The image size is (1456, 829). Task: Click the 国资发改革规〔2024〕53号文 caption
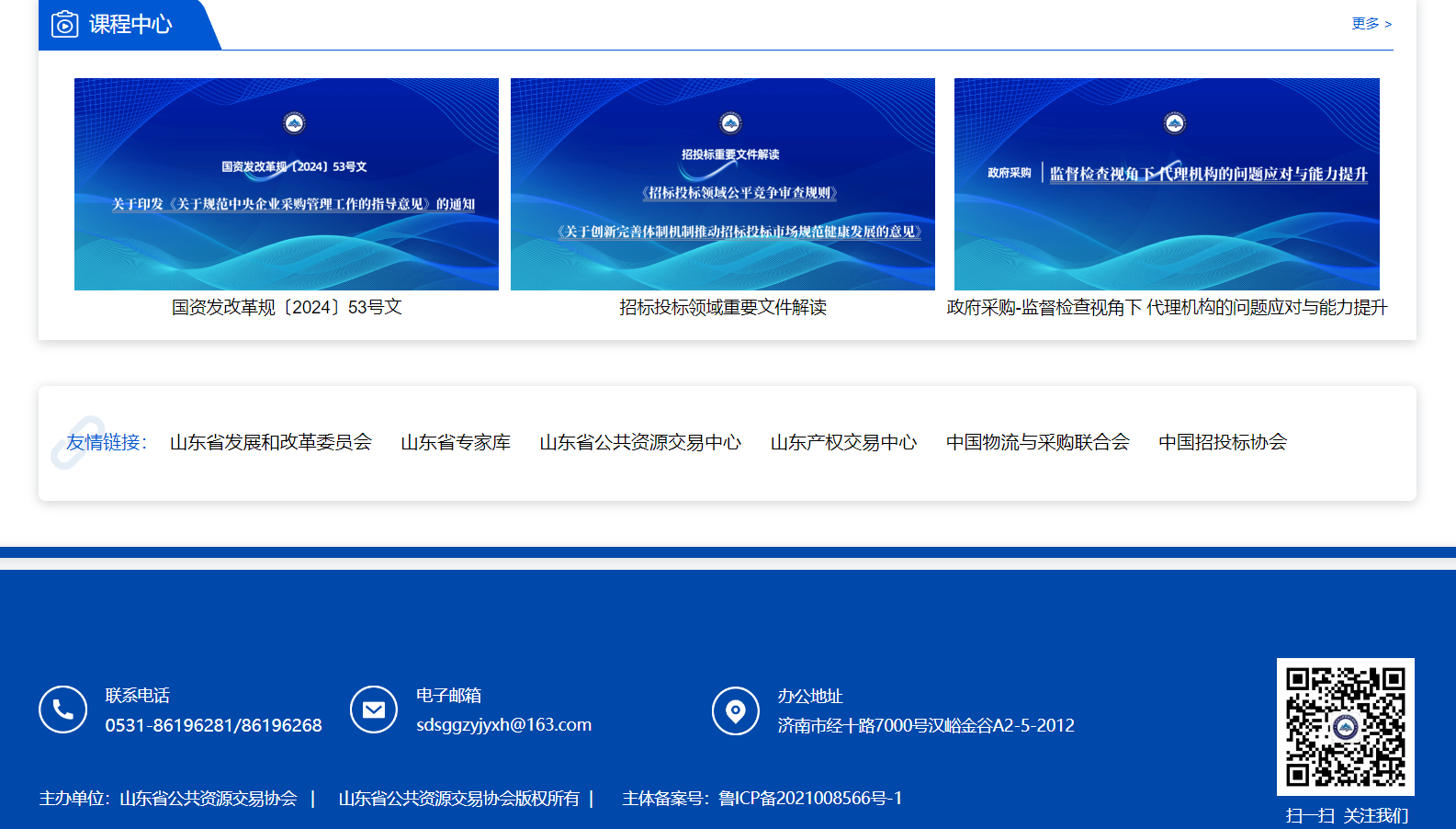point(287,307)
